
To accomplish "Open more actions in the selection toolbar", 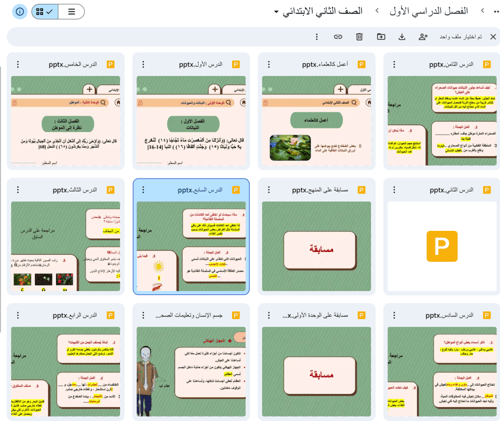I will [317, 37].
